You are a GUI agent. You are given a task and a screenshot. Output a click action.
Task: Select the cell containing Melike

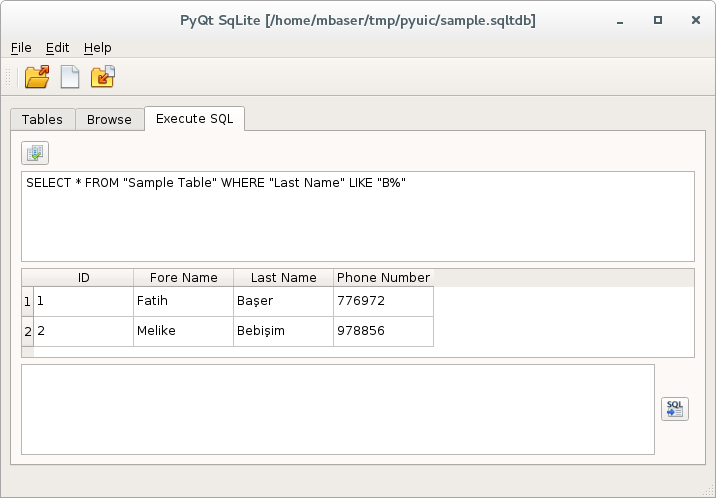(184, 331)
